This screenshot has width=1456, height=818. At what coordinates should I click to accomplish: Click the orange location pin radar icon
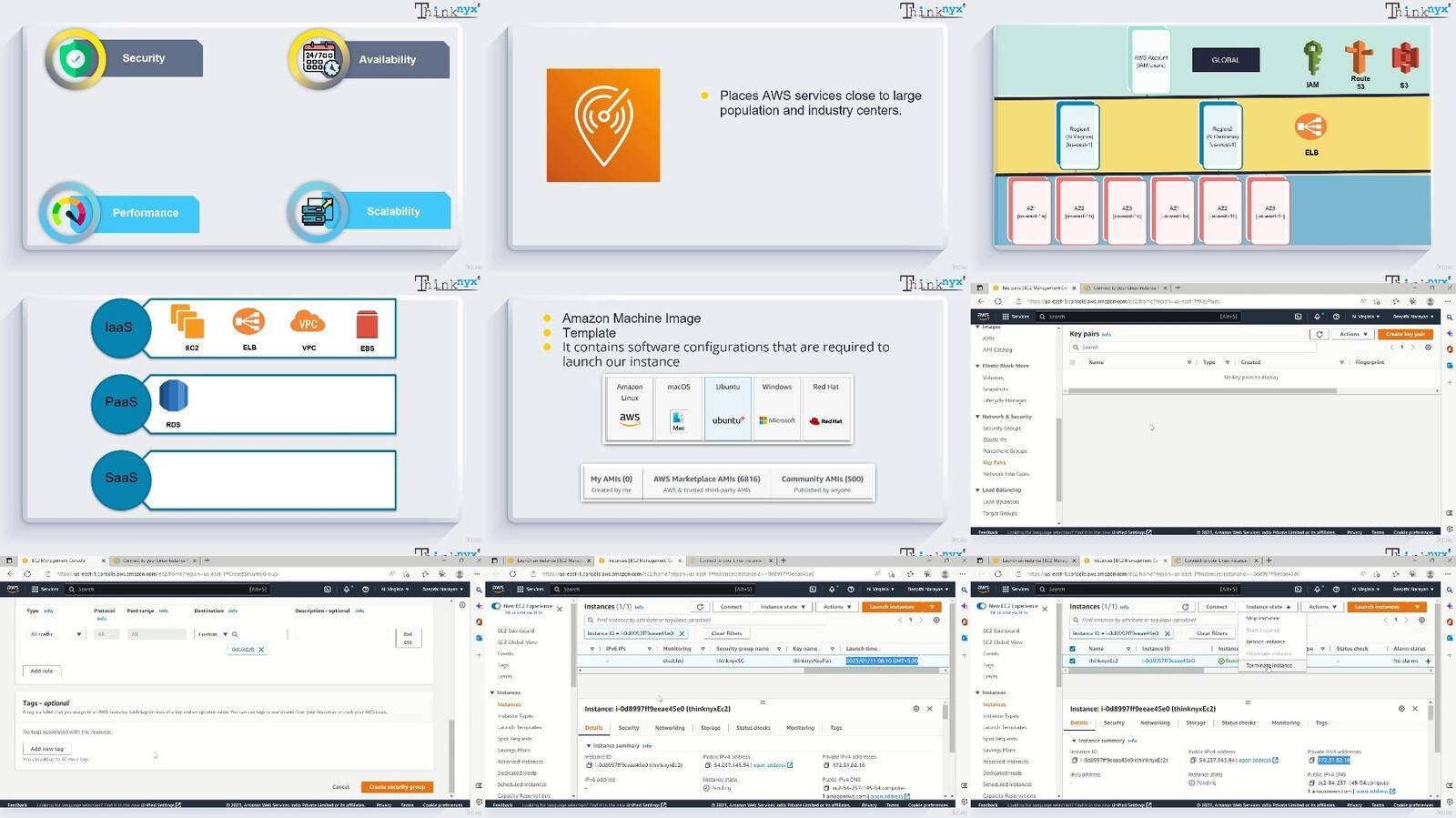pos(603,125)
